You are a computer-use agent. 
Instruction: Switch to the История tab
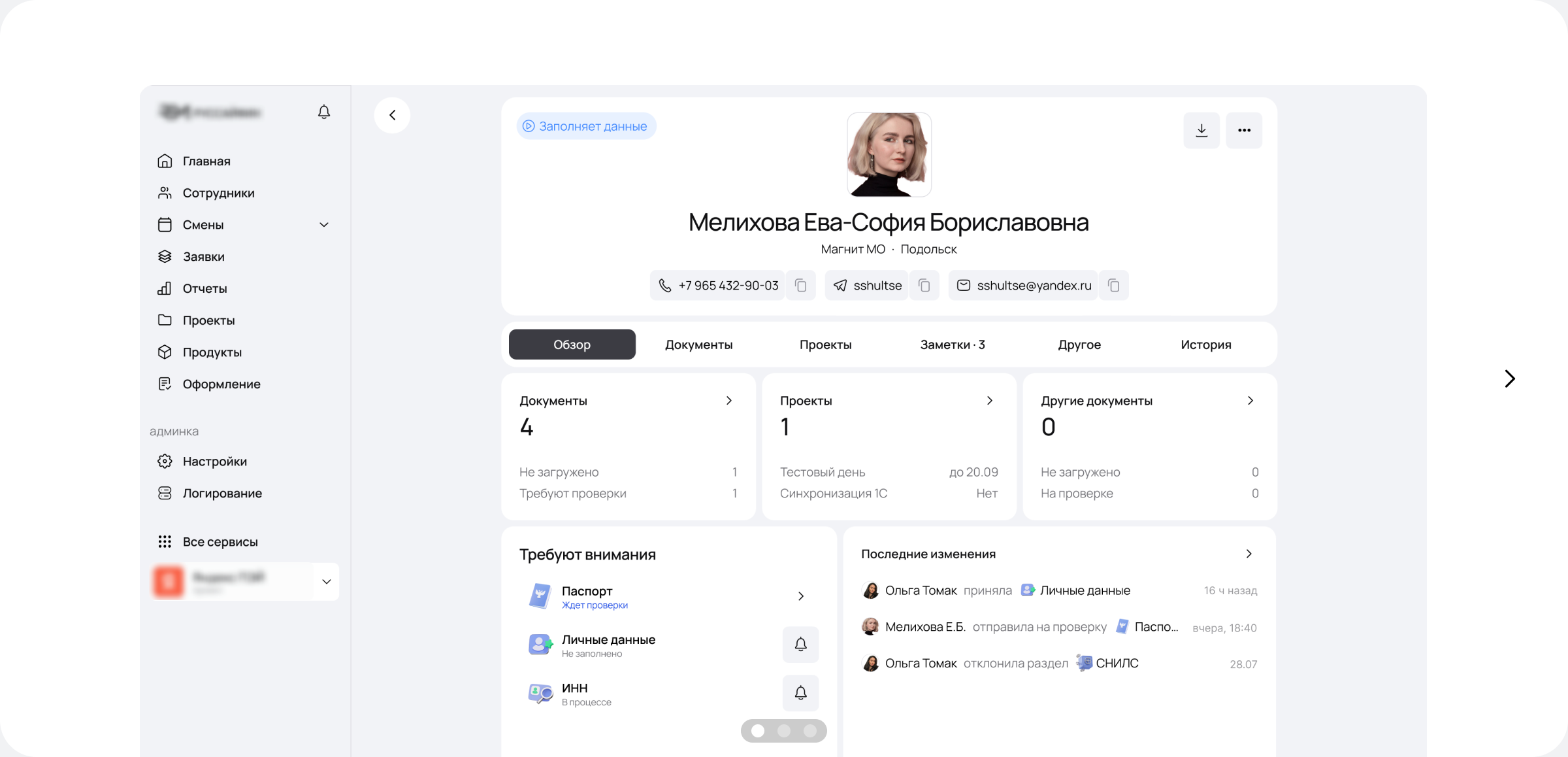1206,345
